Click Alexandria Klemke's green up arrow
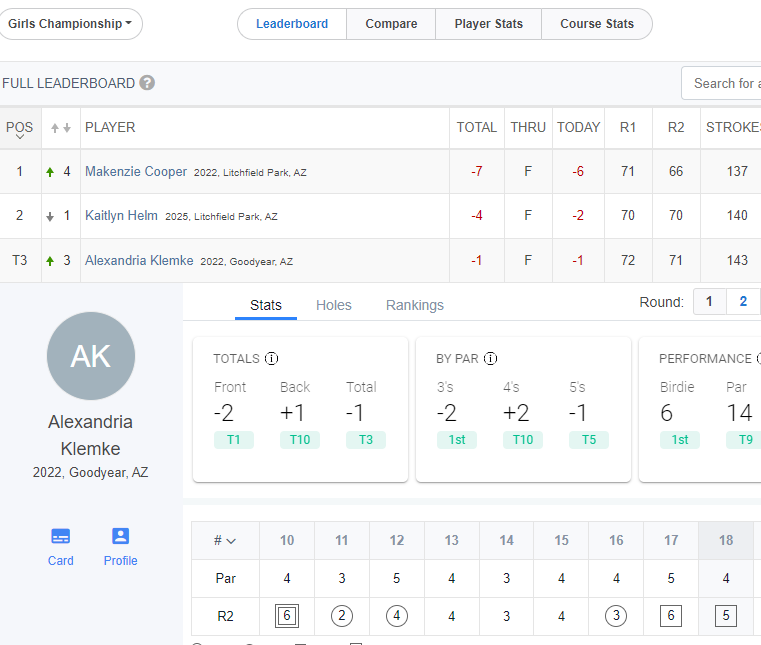Image resolution: width=761 pixels, height=645 pixels. pos(50,261)
